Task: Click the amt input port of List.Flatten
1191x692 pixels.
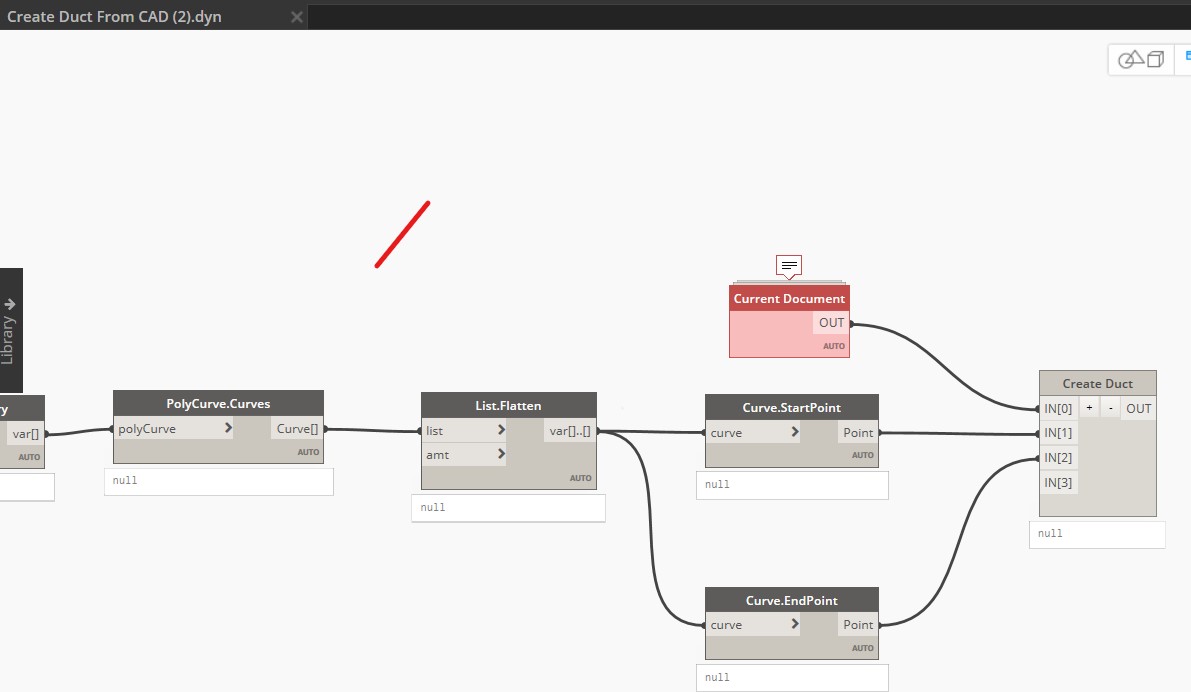Action: point(464,454)
